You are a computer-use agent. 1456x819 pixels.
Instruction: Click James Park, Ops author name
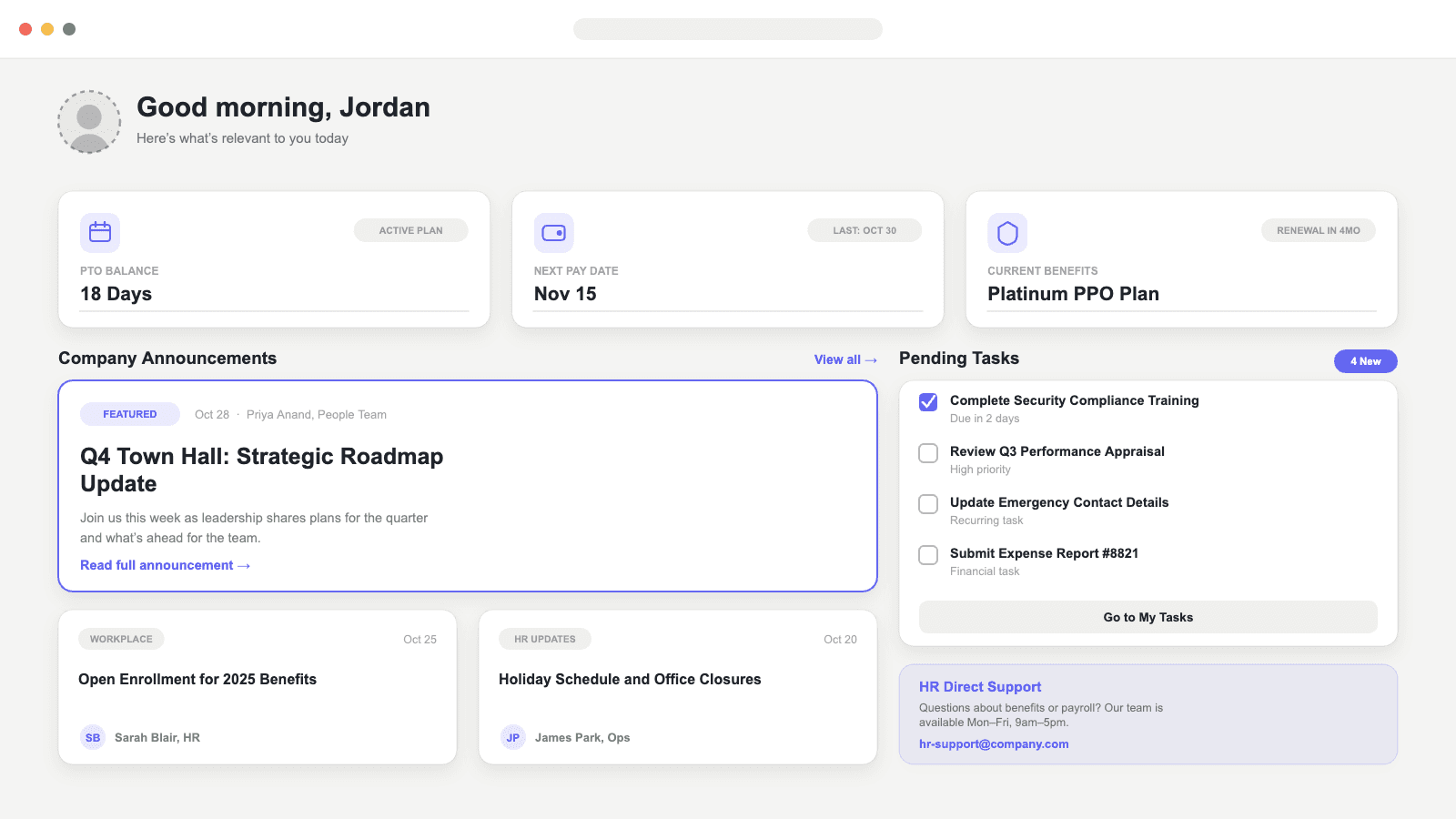582,737
